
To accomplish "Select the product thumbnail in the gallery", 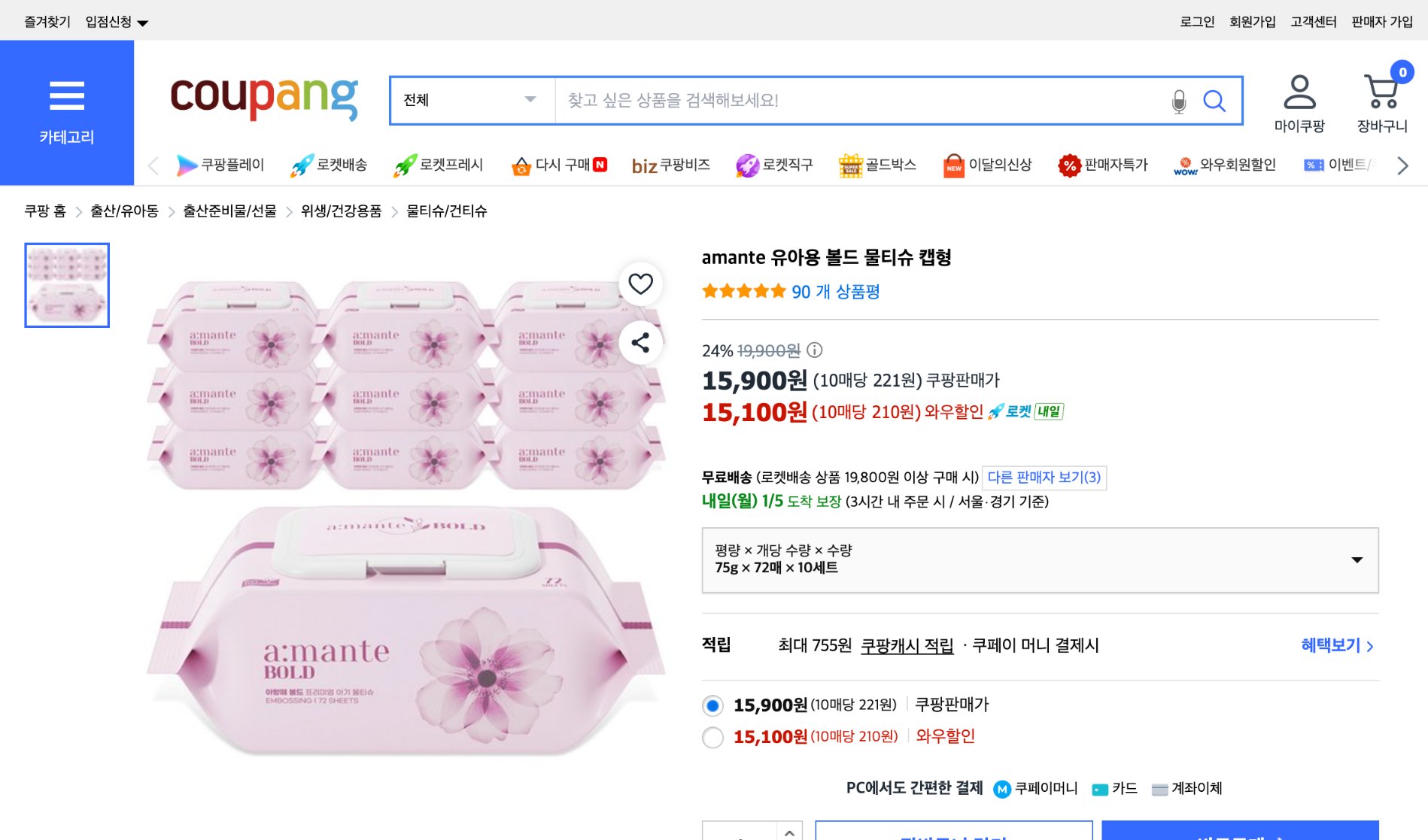I will point(67,284).
